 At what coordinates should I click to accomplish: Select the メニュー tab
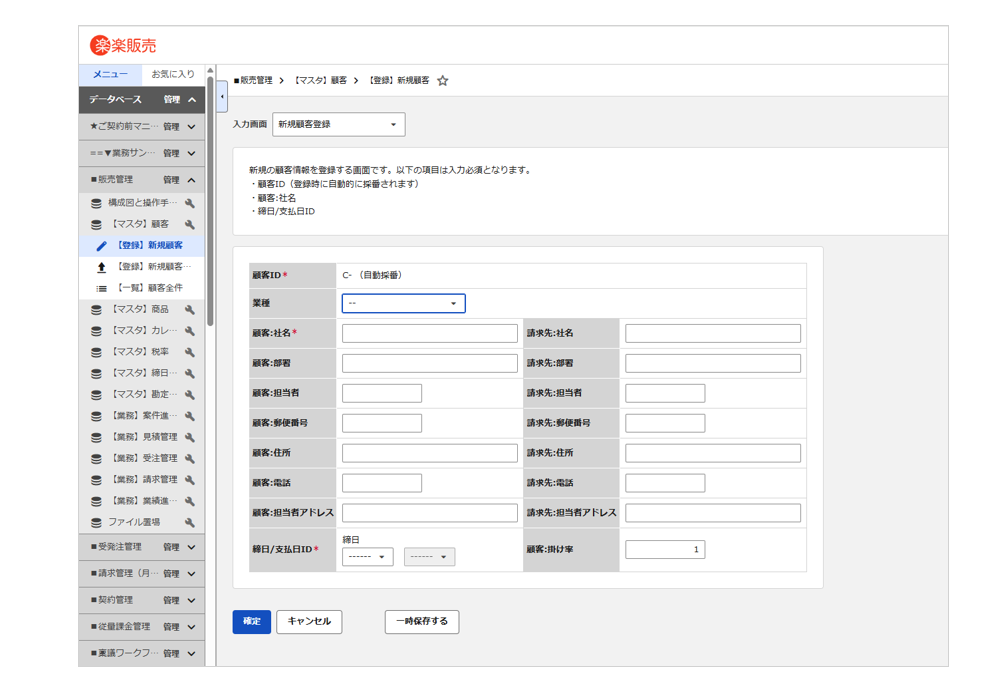(x=110, y=75)
